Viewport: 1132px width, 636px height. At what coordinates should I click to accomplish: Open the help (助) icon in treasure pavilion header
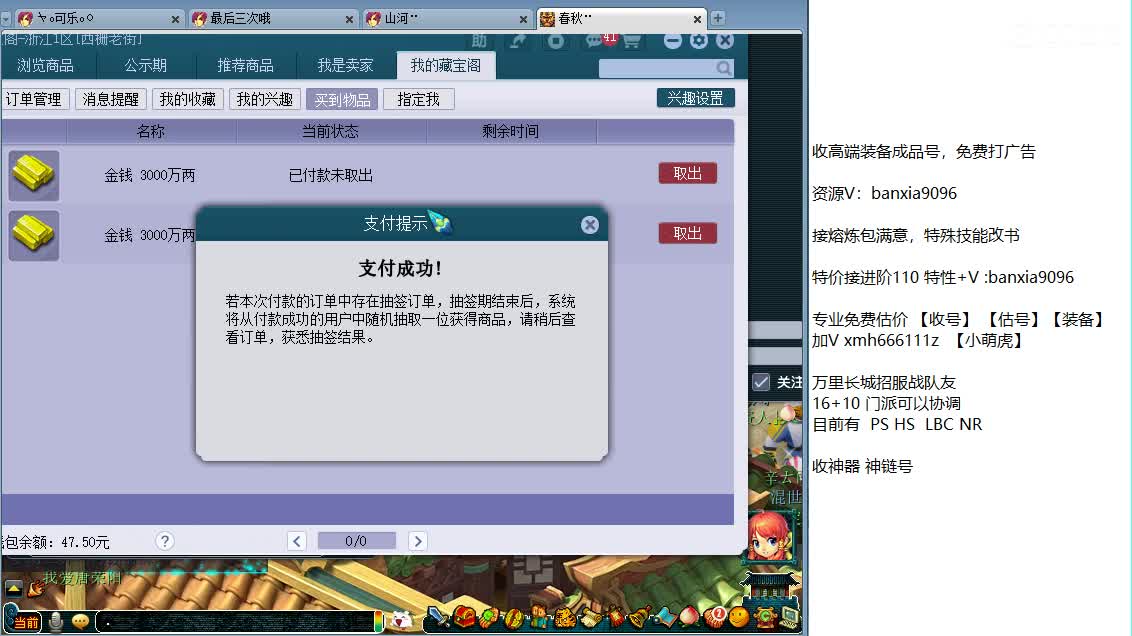(x=479, y=41)
